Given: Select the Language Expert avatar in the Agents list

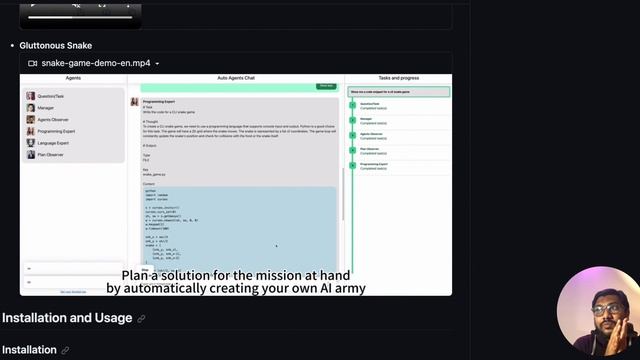Looking at the screenshot, I should (x=31, y=143).
